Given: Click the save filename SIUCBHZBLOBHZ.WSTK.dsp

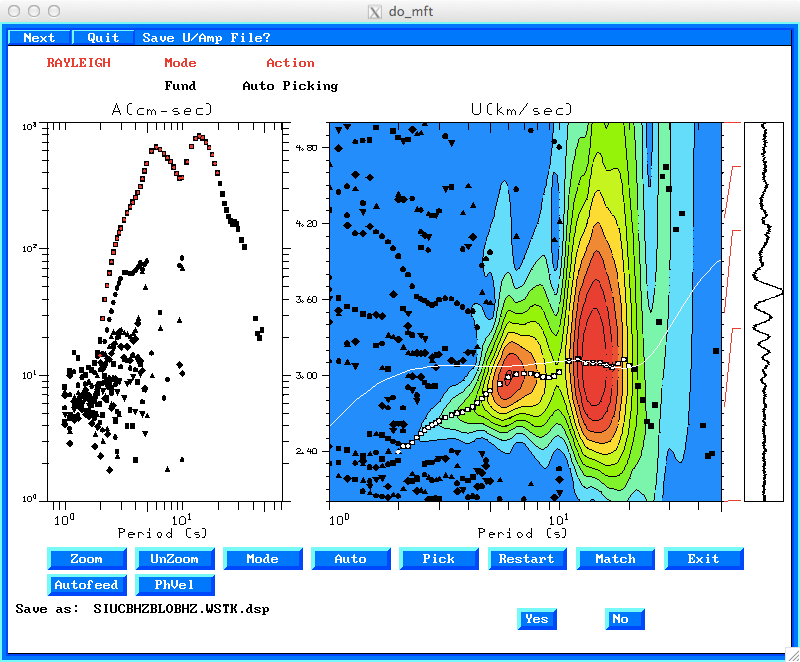Looking at the screenshot, I should [181, 609].
